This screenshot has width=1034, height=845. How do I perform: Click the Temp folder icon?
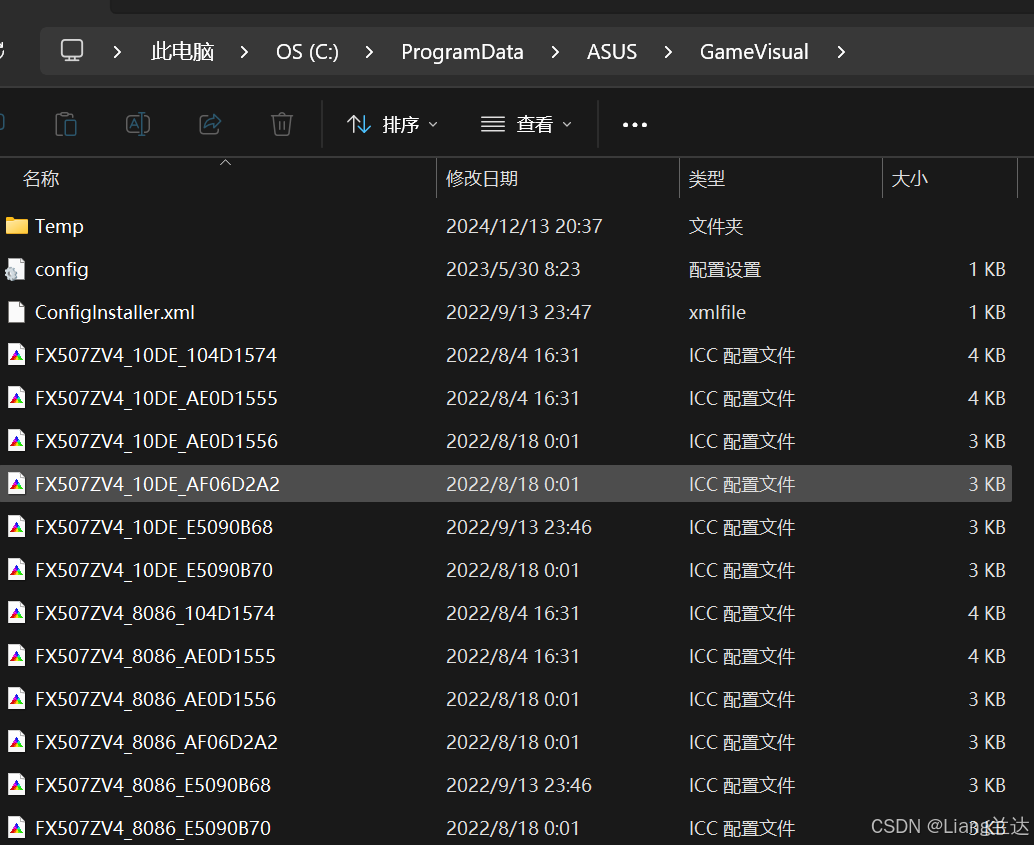16,226
